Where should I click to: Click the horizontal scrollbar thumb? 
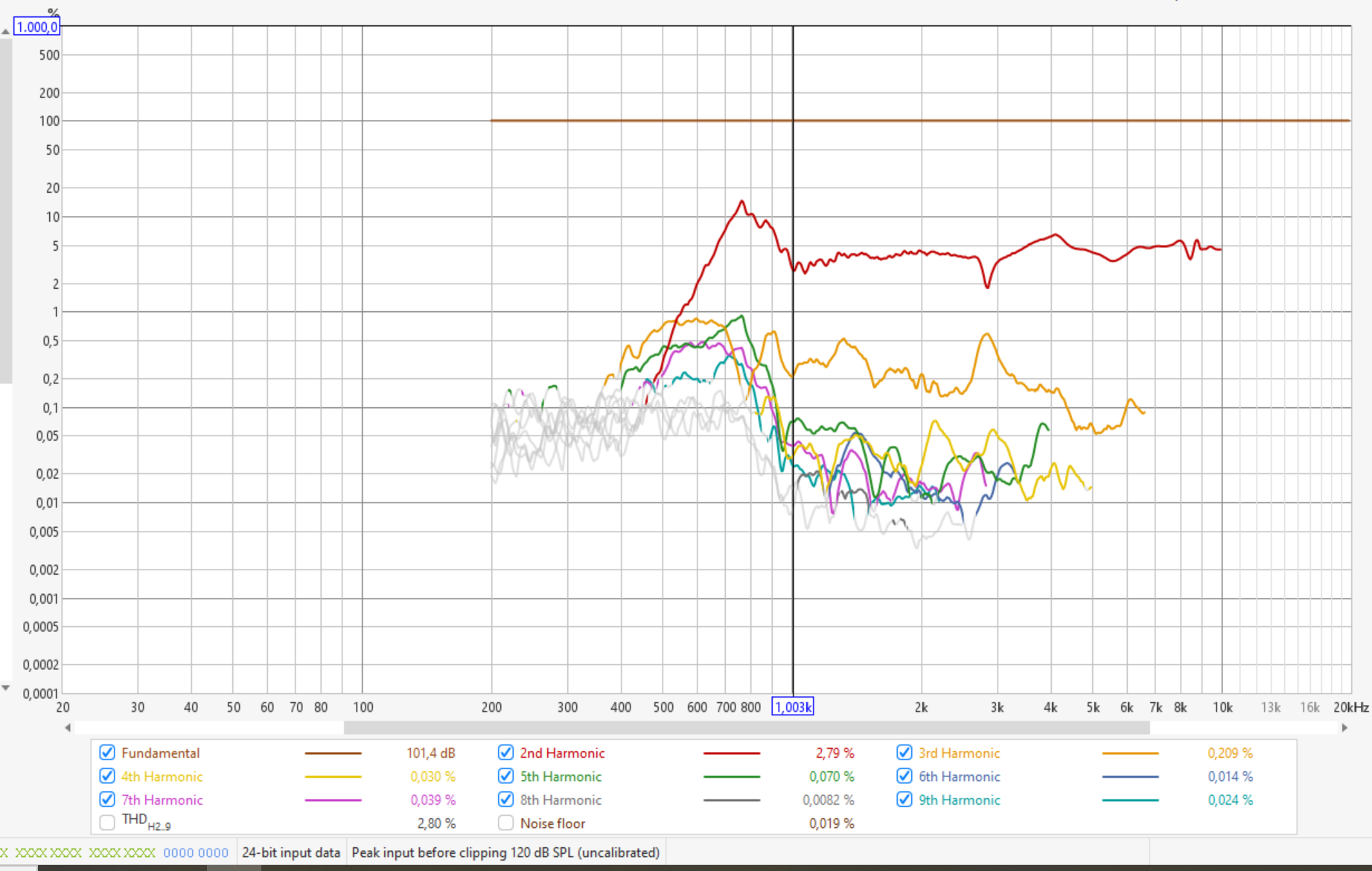tap(746, 727)
